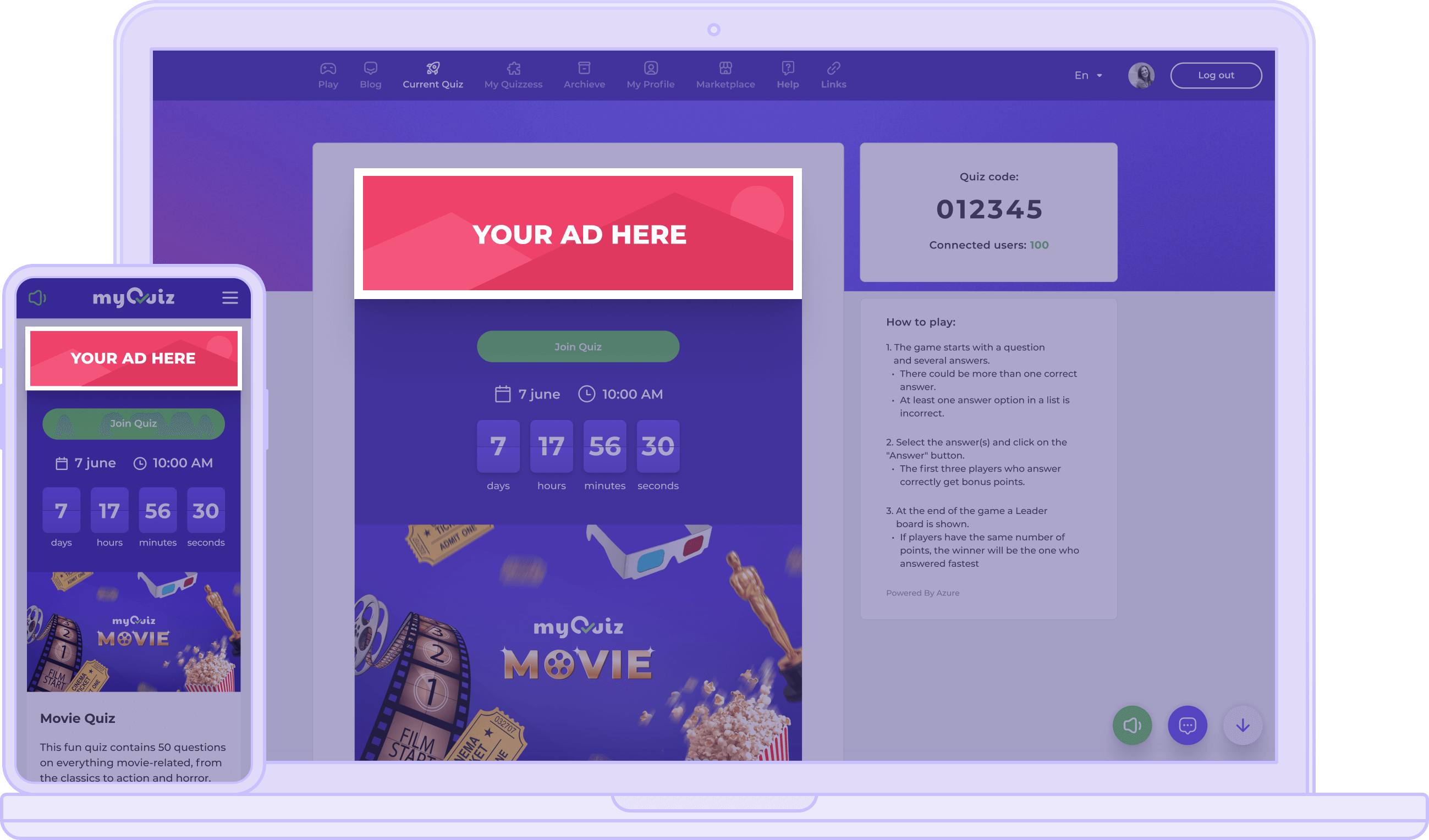Open My Quizzess puzzle icon

tap(513, 69)
